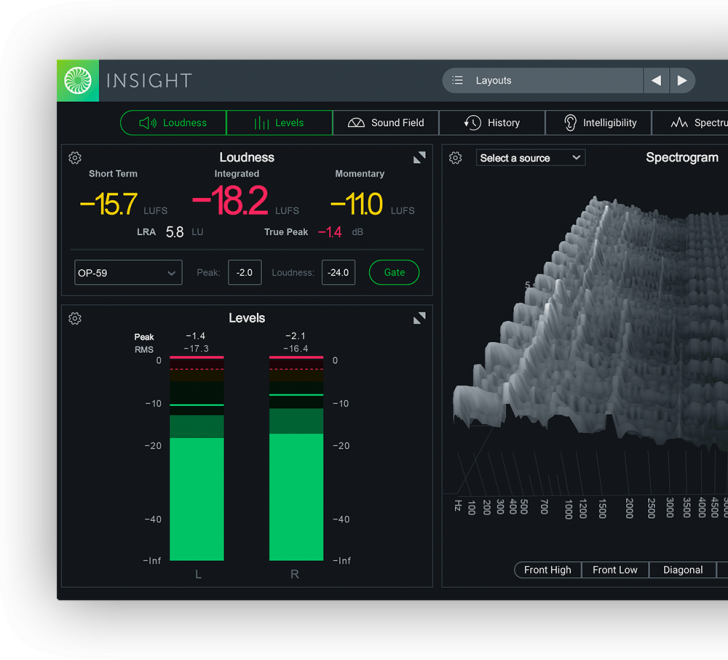The width and height of the screenshot is (728, 660).
Task: Toggle the Intelligibility module tab
Action: (598, 123)
